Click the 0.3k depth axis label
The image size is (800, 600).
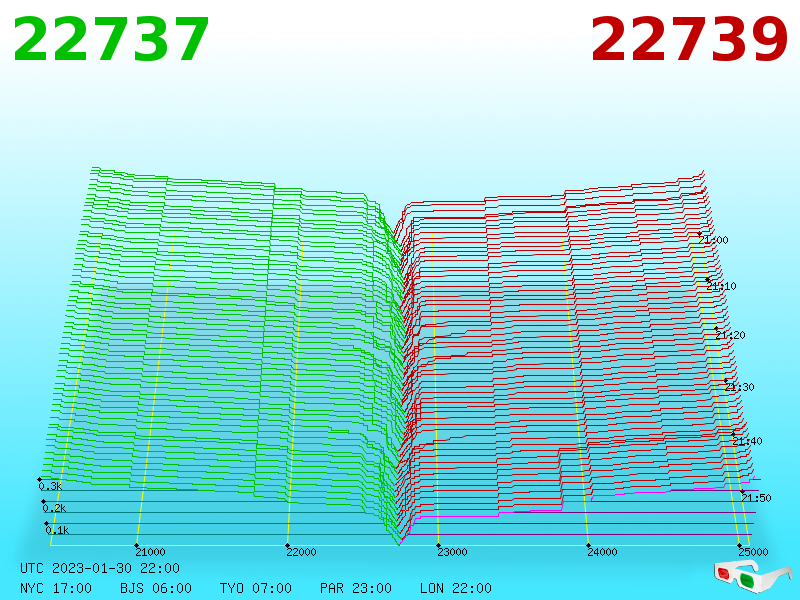[x=51, y=486]
